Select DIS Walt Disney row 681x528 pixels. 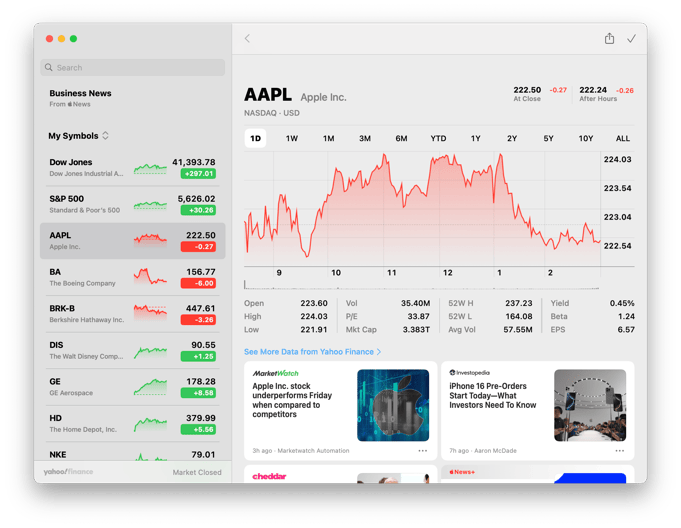click(132, 350)
